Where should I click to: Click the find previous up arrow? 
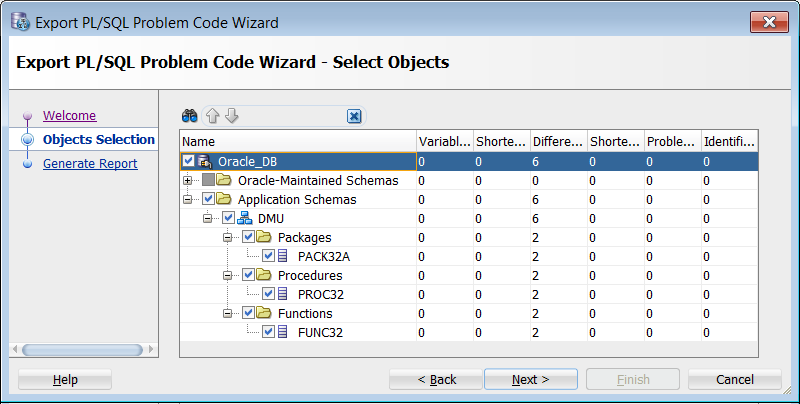[212, 116]
